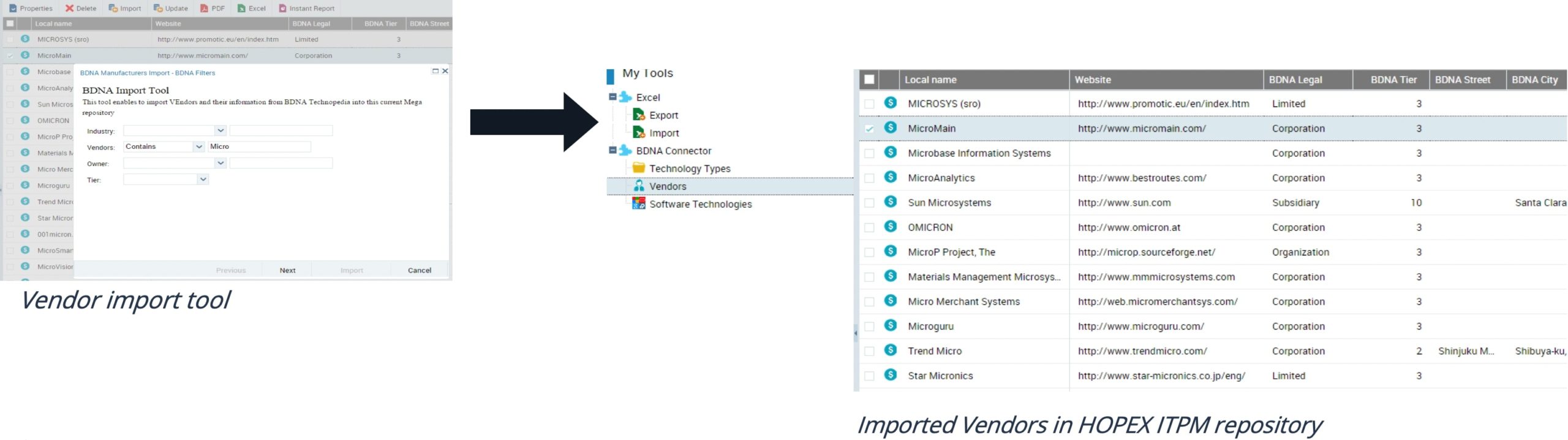Select Technology Types in the tree
This screenshot has width=1568, height=440.
(689, 169)
